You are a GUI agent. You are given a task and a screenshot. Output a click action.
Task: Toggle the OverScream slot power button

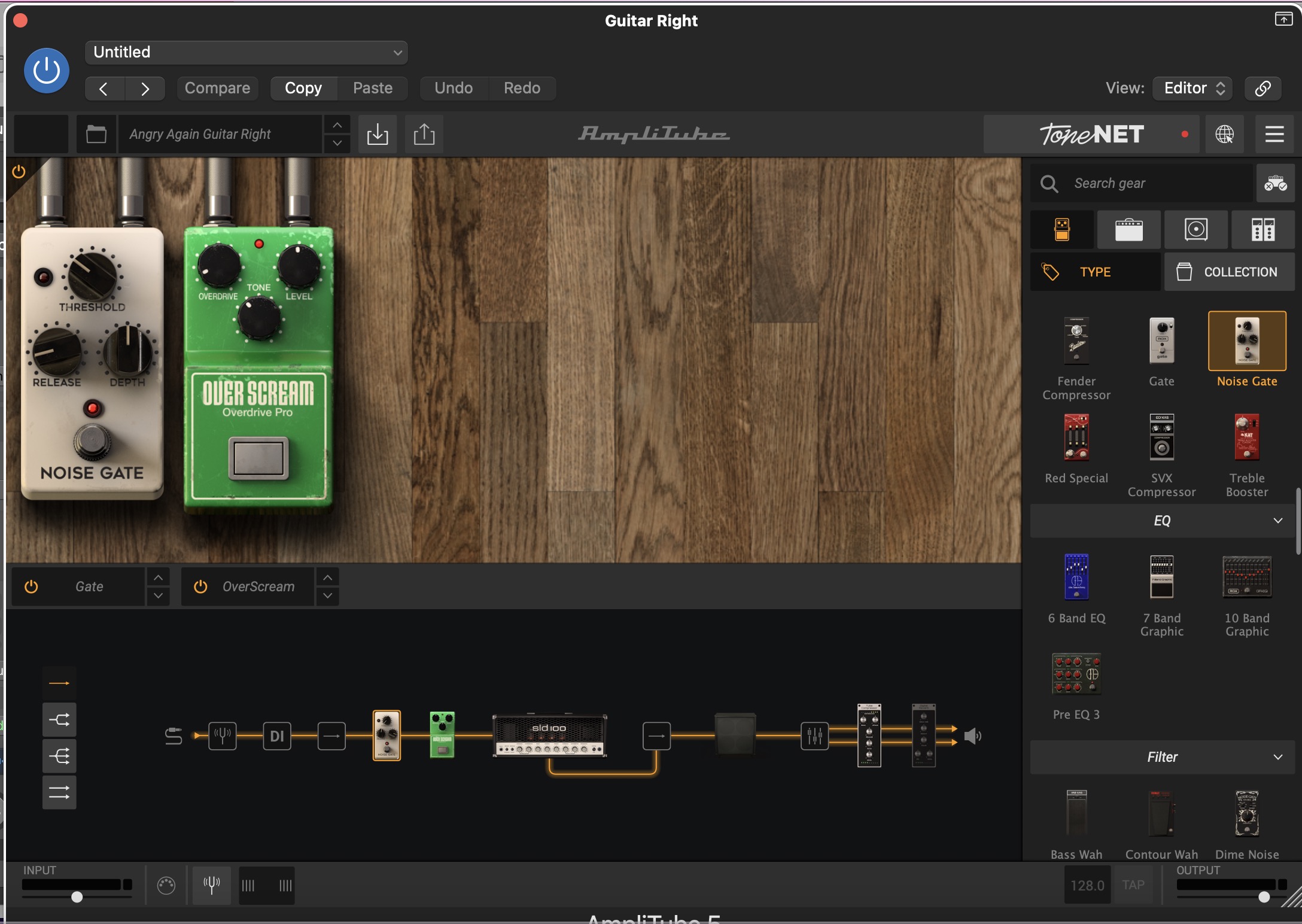(x=200, y=586)
